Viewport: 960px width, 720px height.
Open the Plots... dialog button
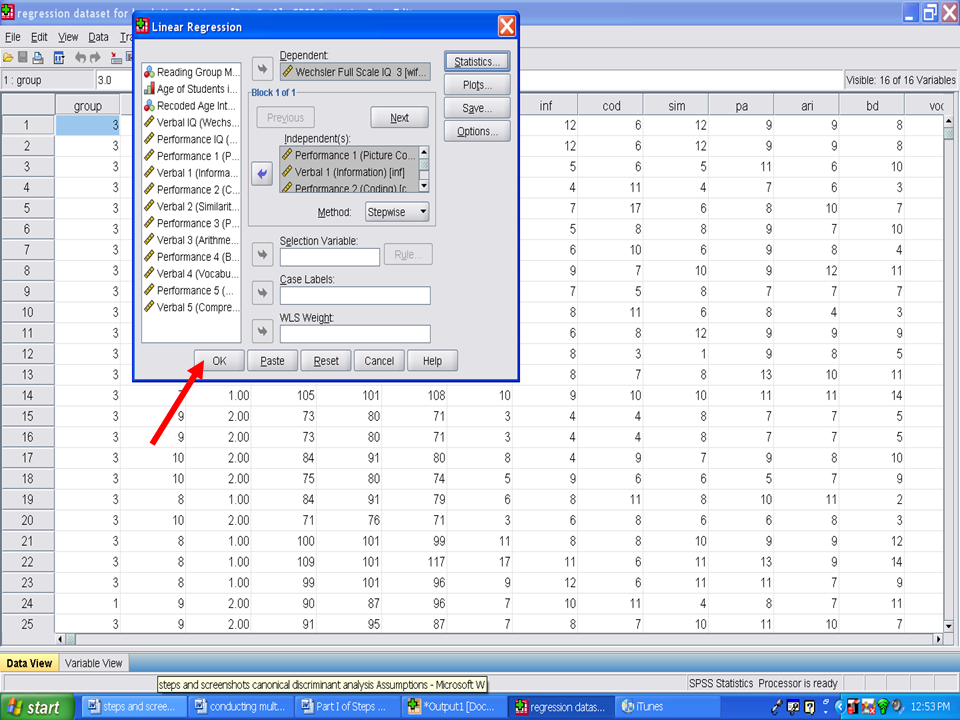pyautogui.click(x=477, y=85)
